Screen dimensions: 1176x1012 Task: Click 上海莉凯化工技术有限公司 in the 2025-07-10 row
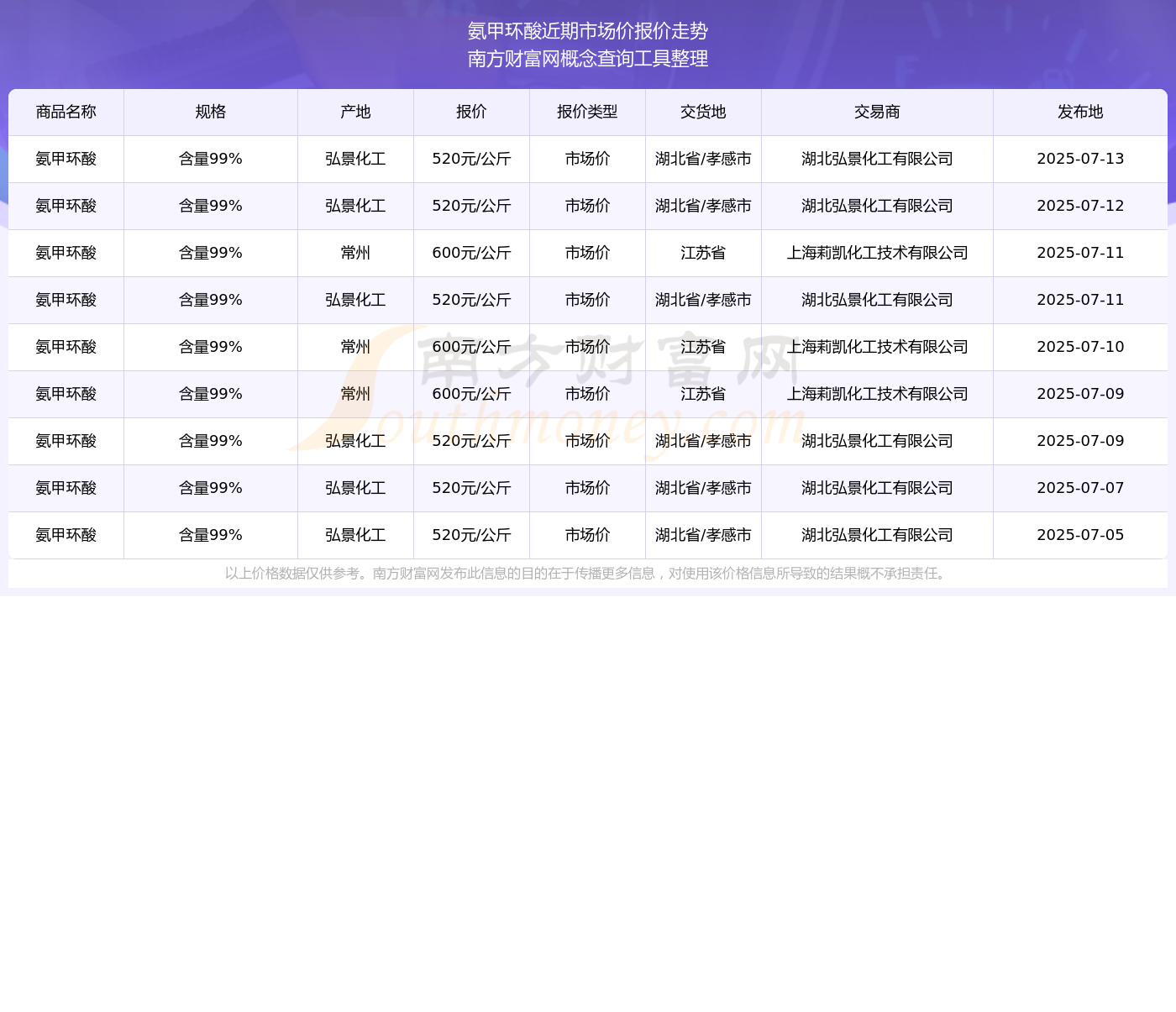pyautogui.click(x=877, y=348)
